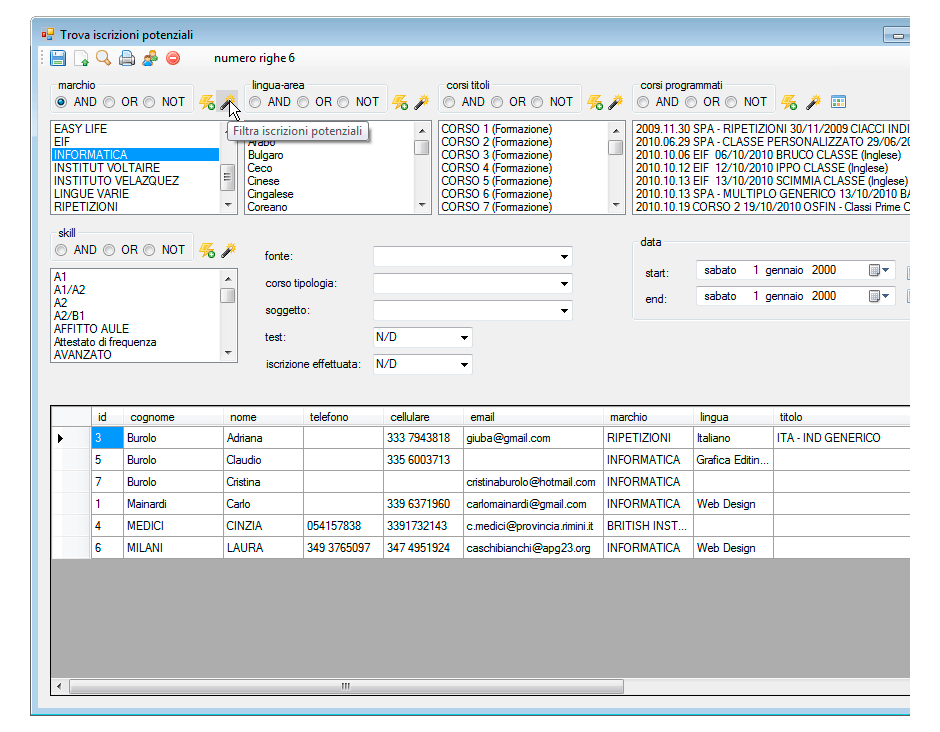Select the OR radio button under skill

tap(109, 250)
